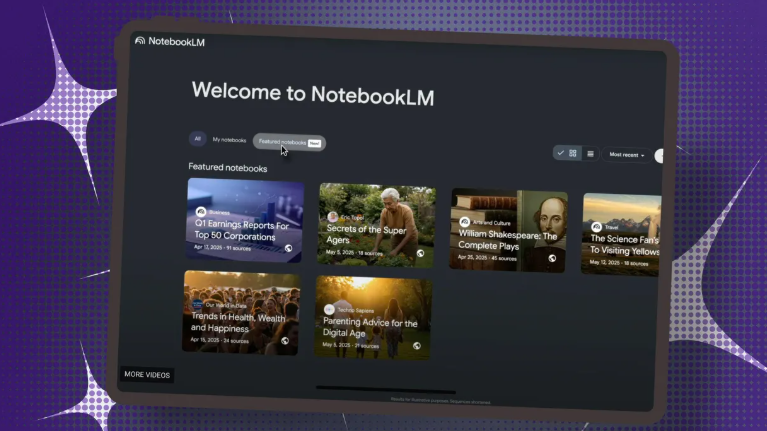The height and width of the screenshot is (431, 767).
Task: Open the Featured notebooks tab
Action: 289,142
